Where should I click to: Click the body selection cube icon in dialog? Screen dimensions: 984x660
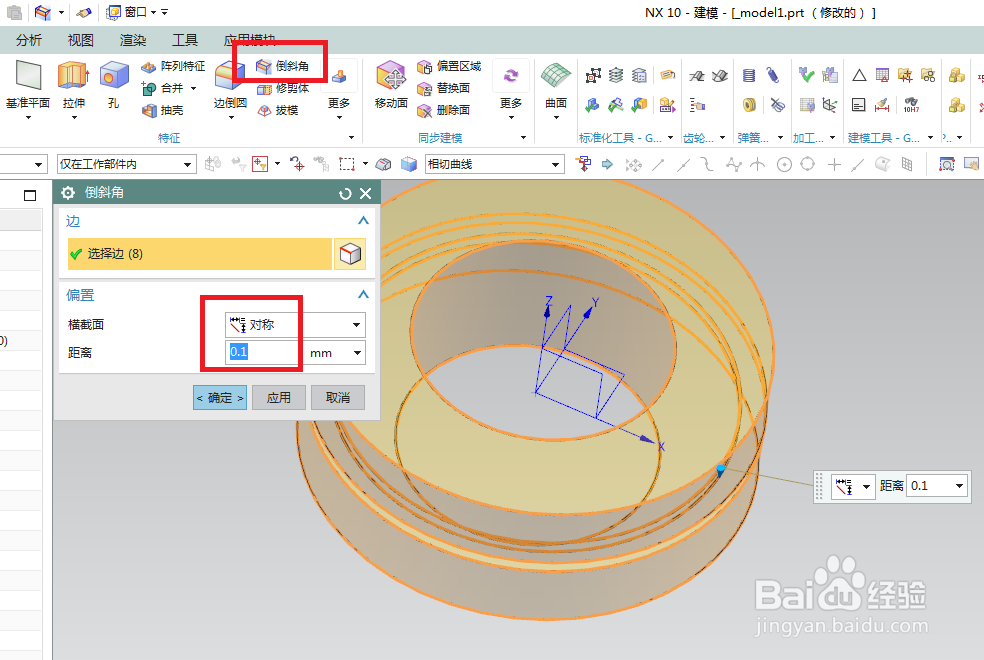[350, 254]
